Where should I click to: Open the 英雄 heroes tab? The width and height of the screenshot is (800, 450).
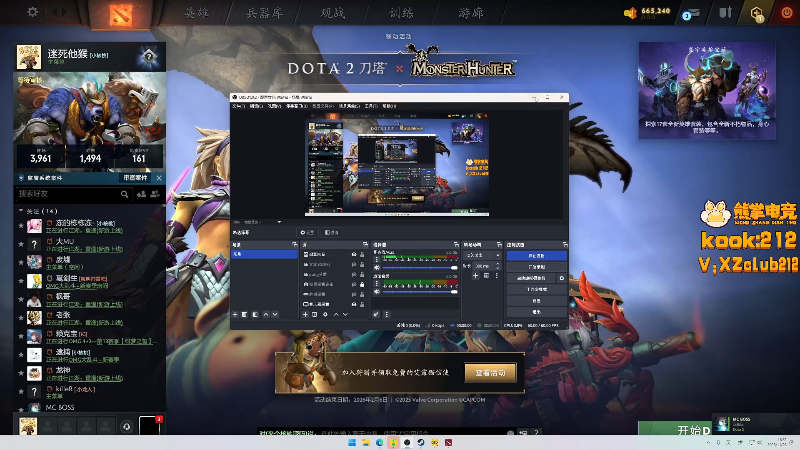(x=196, y=13)
